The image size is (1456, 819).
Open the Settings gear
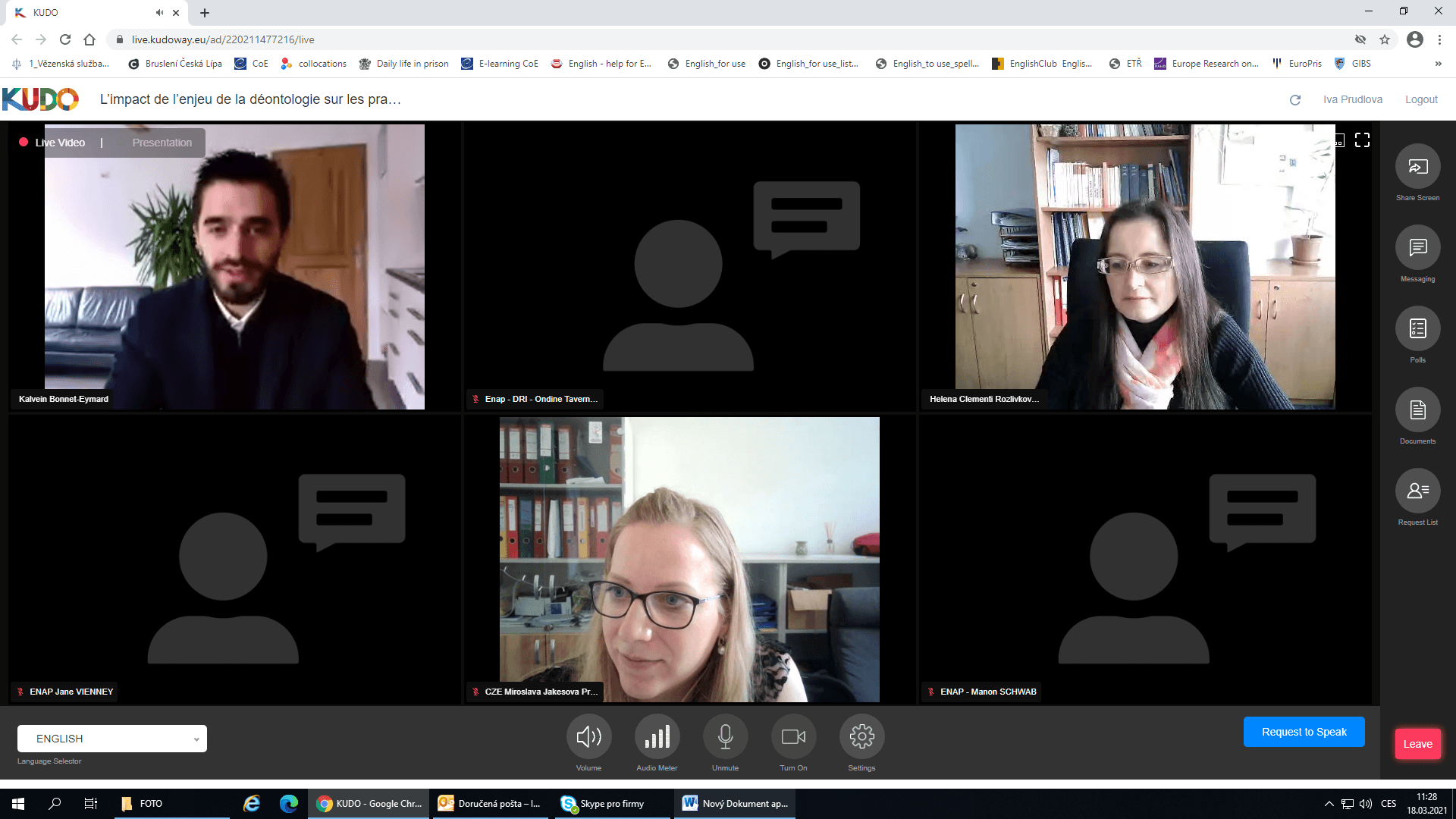click(861, 736)
